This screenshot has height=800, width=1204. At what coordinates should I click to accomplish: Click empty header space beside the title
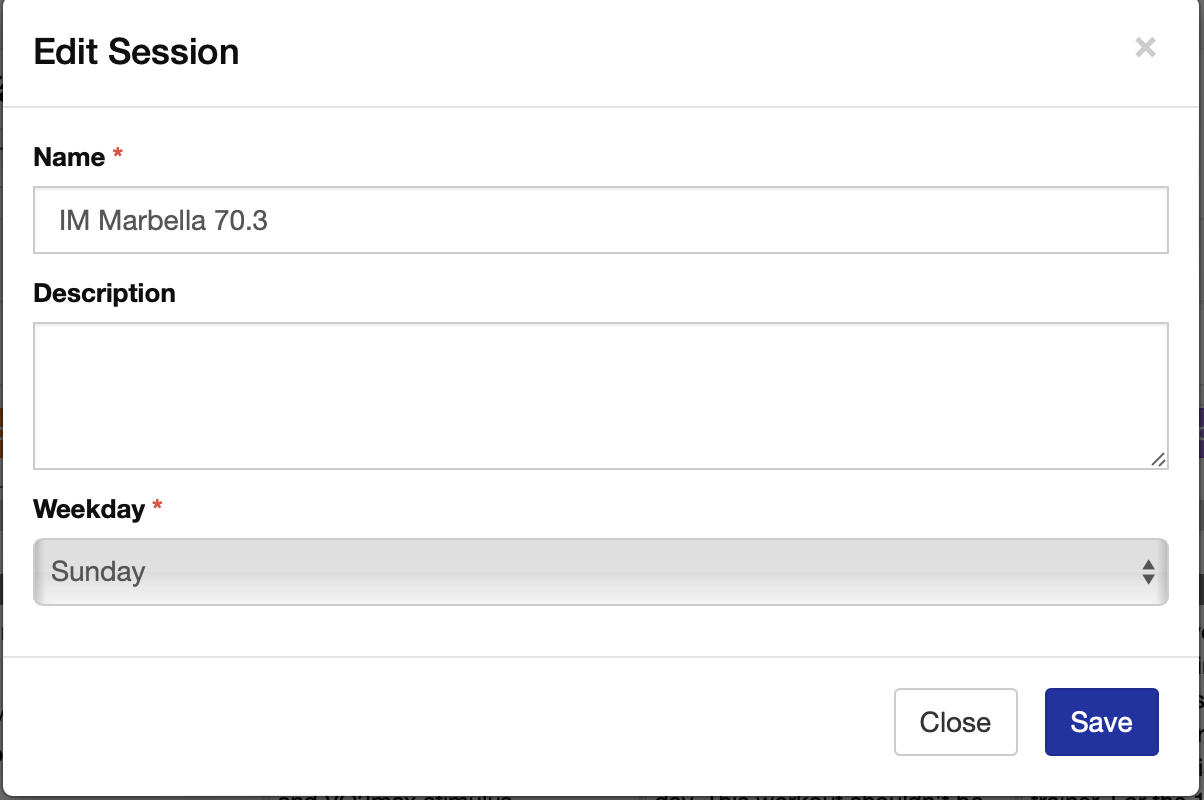(x=680, y=52)
